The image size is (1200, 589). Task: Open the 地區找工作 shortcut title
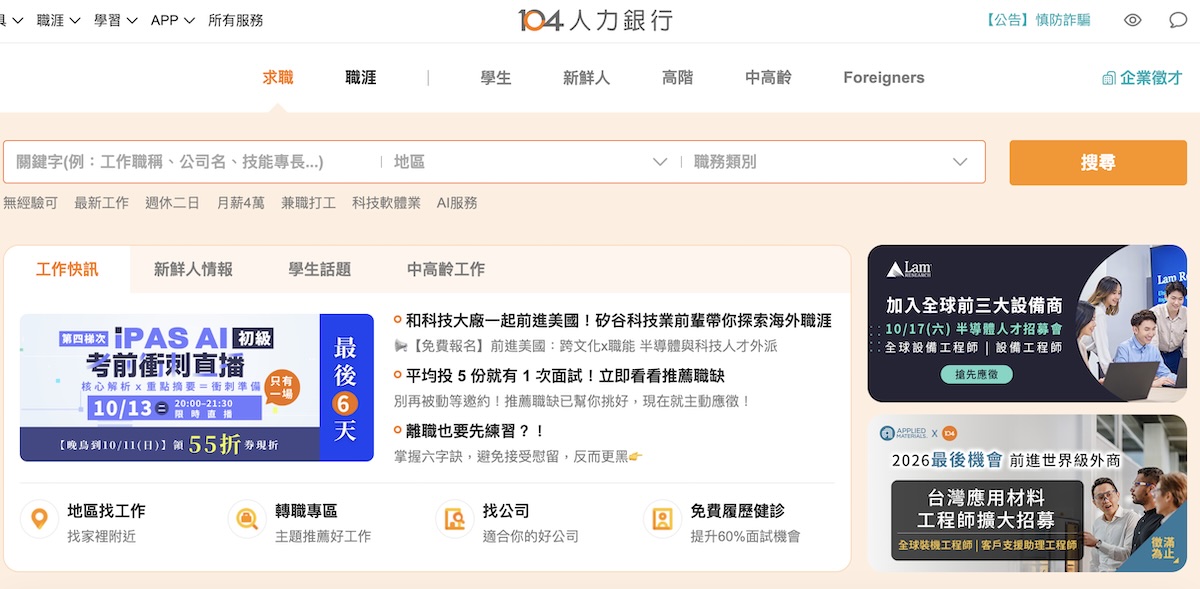tap(106, 511)
